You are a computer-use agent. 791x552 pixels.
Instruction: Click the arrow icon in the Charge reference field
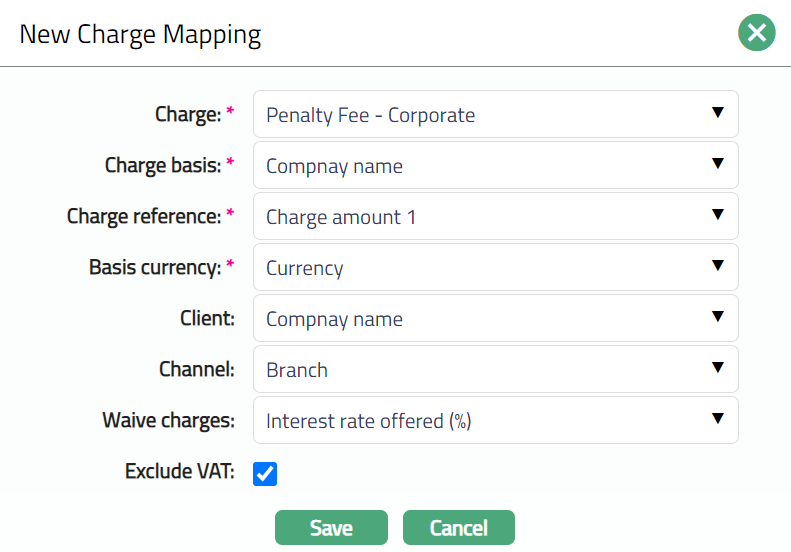coord(717,216)
